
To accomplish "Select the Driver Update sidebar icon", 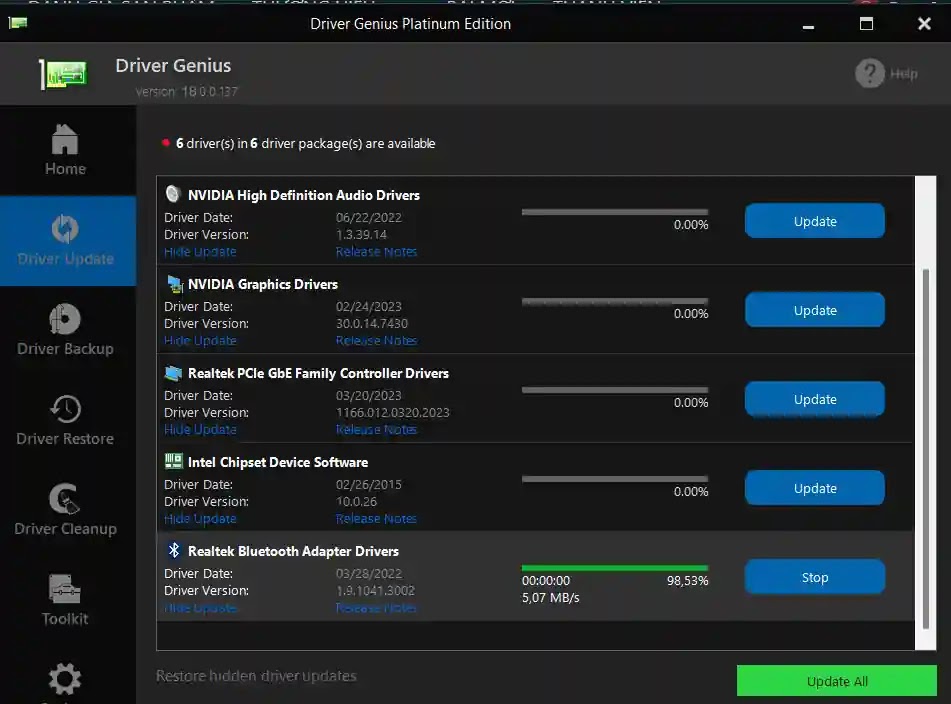I will coord(65,229).
